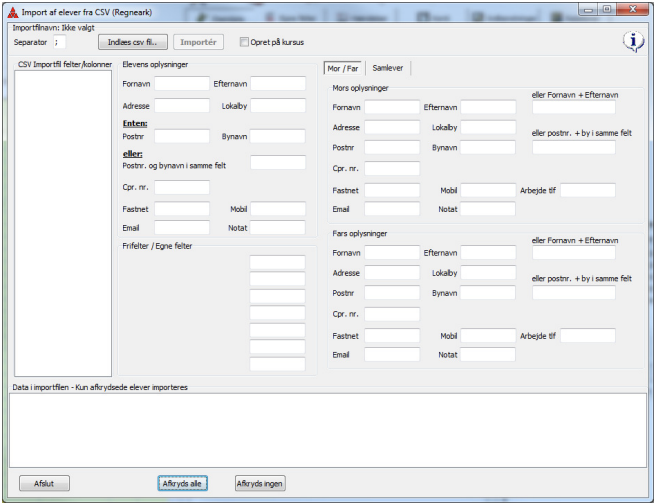
Task: Enable the Opret på kursus checkbox
Action: coord(244,42)
